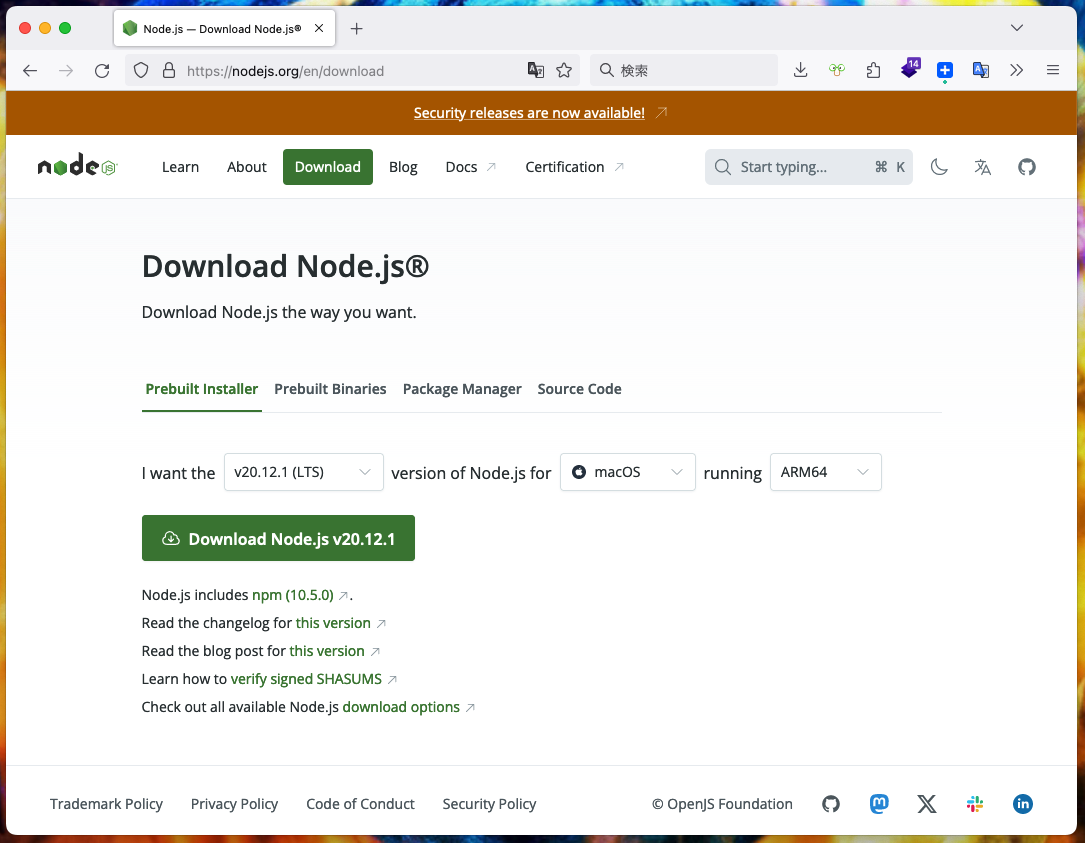
Task: Go back with the browser back arrow
Action: pos(30,71)
